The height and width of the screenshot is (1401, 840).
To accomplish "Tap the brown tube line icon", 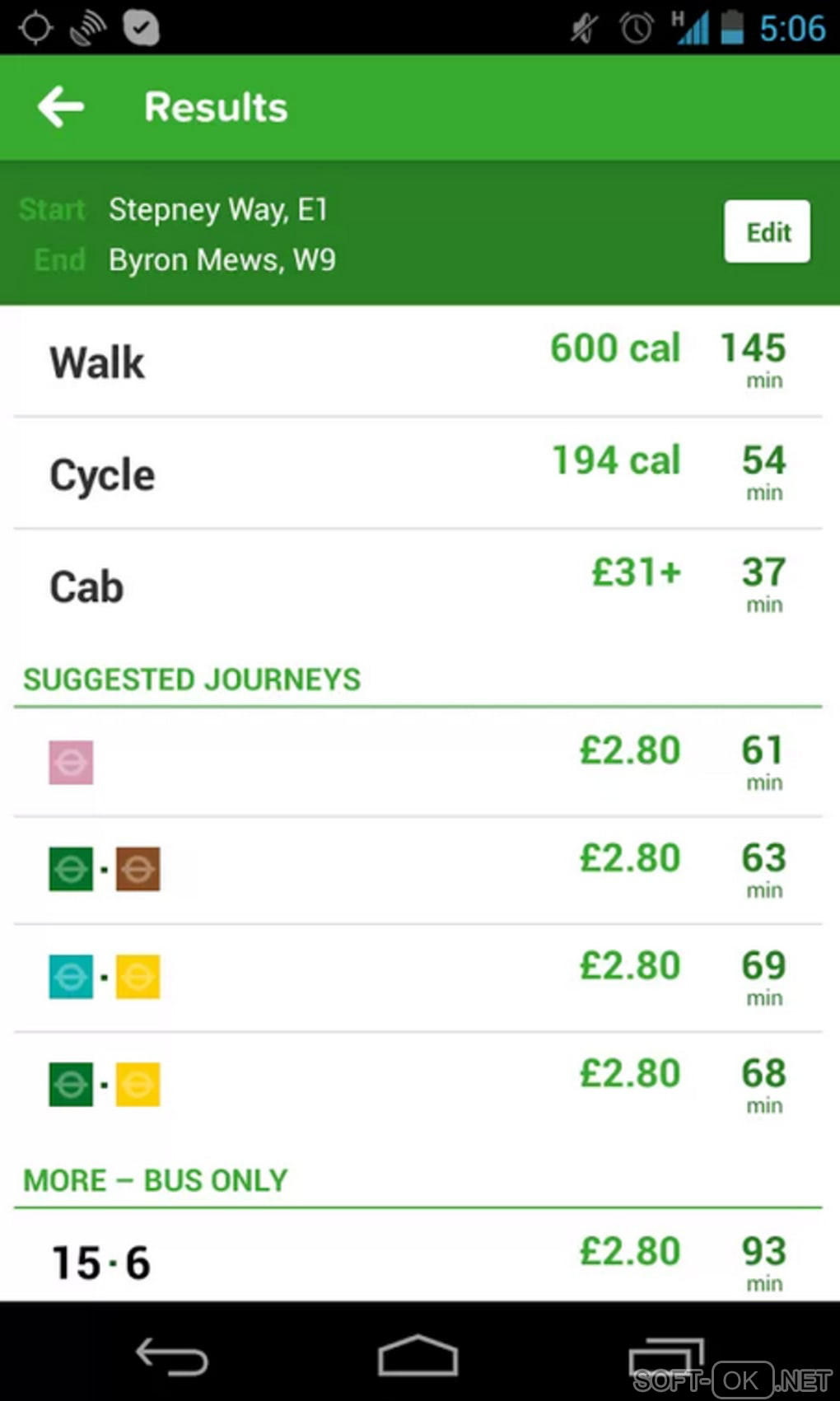I will 138,870.
